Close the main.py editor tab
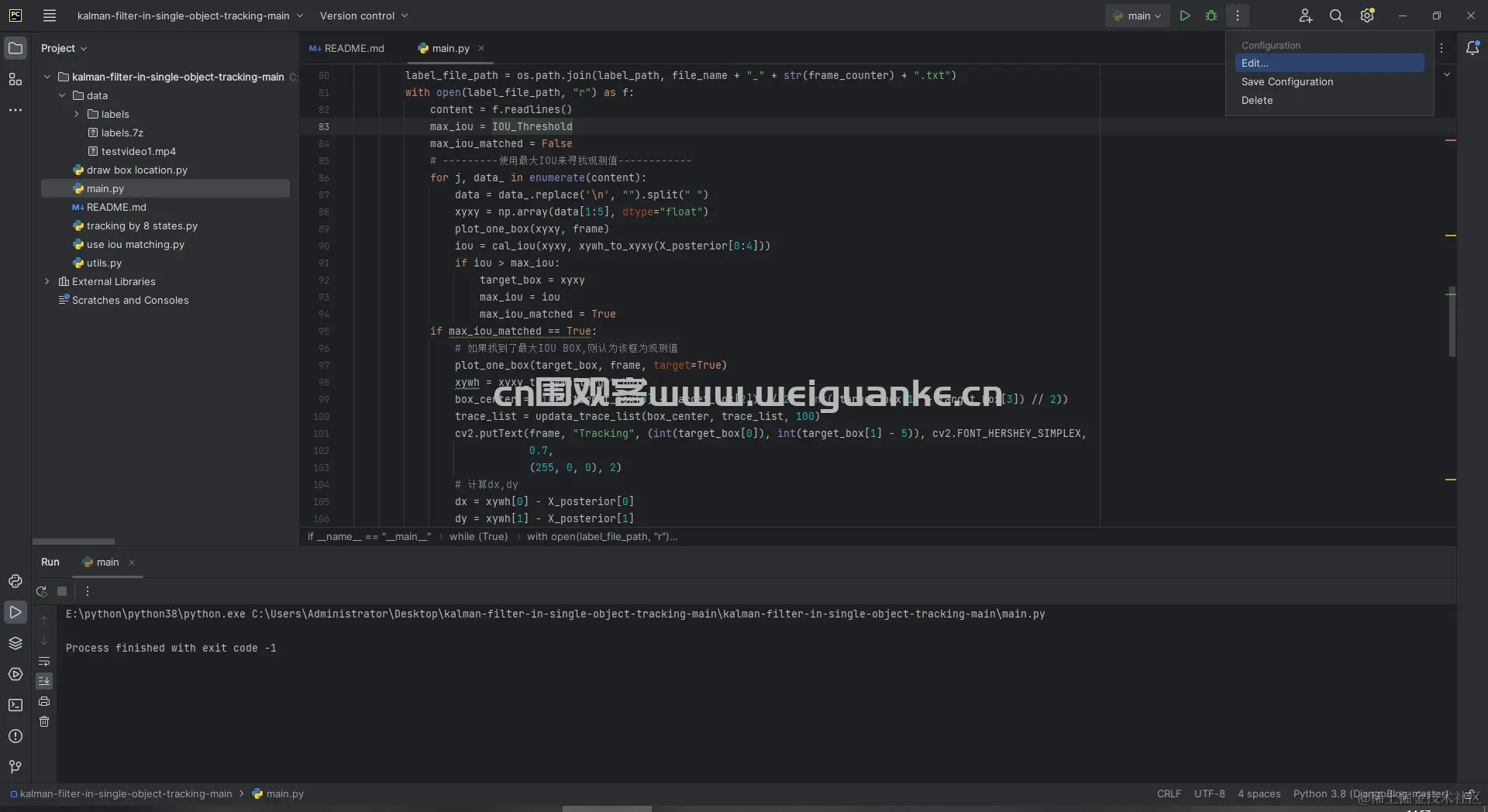This screenshot has height=812, width=1488. [481, 48]
